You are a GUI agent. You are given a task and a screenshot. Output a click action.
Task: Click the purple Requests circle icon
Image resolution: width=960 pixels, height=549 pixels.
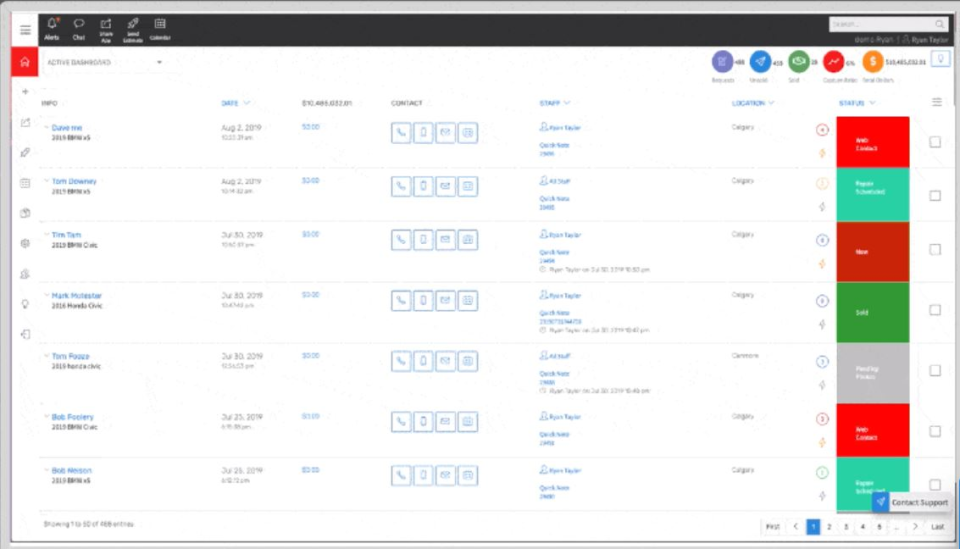click(722, 61)
